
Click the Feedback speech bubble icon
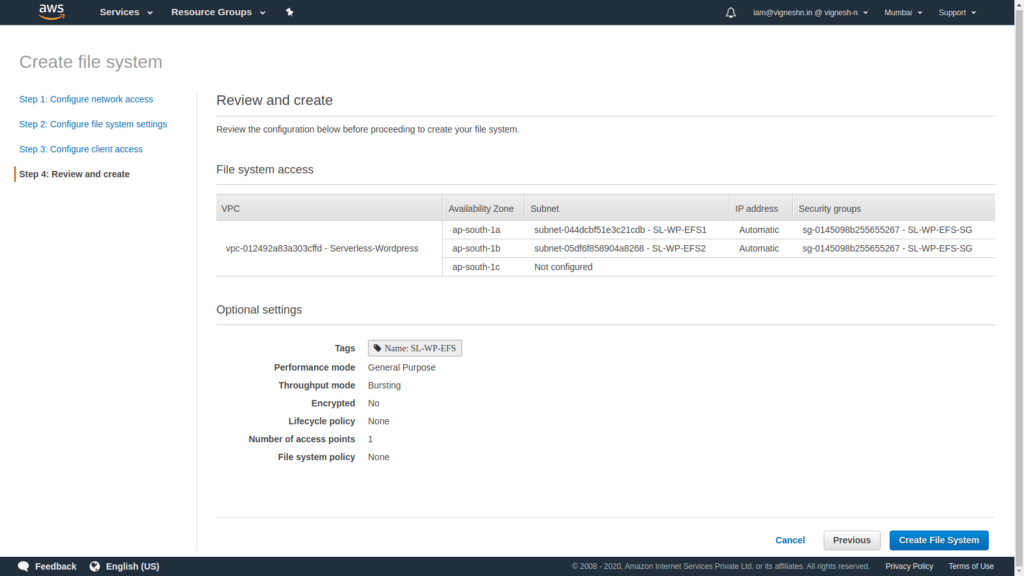[x=24, y=566]
